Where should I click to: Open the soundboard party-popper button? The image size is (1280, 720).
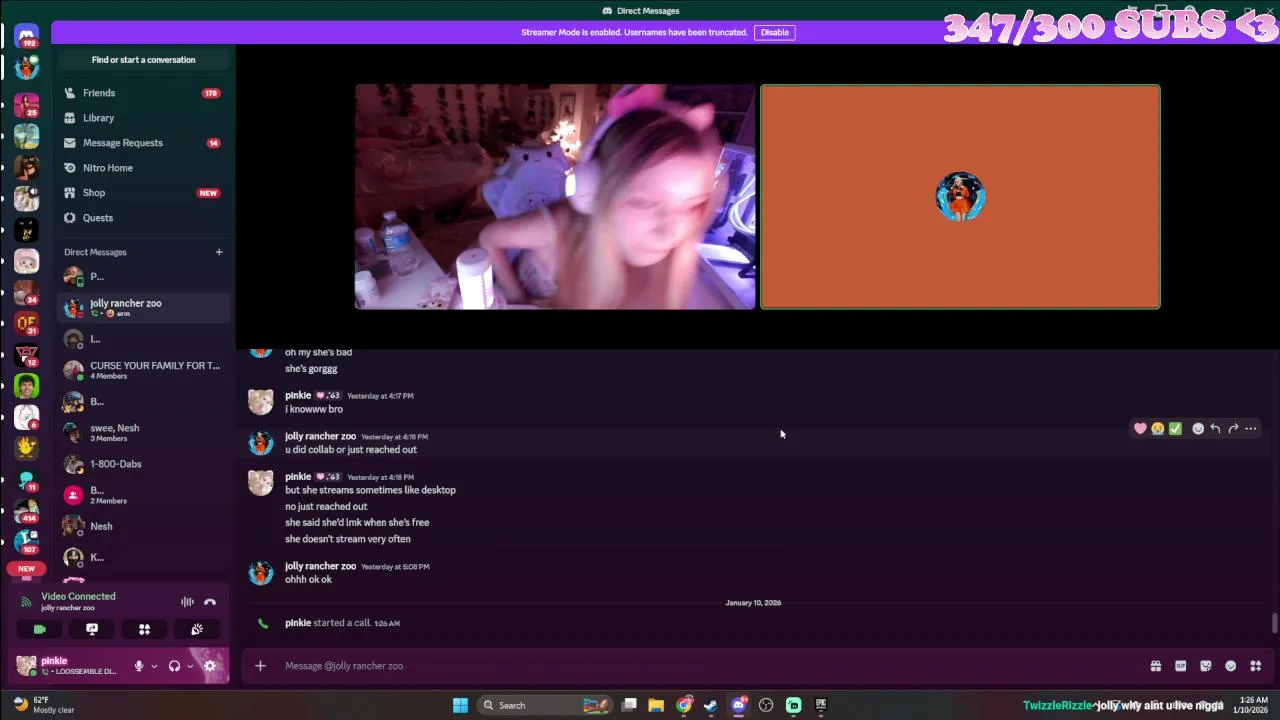coord(197,629)
